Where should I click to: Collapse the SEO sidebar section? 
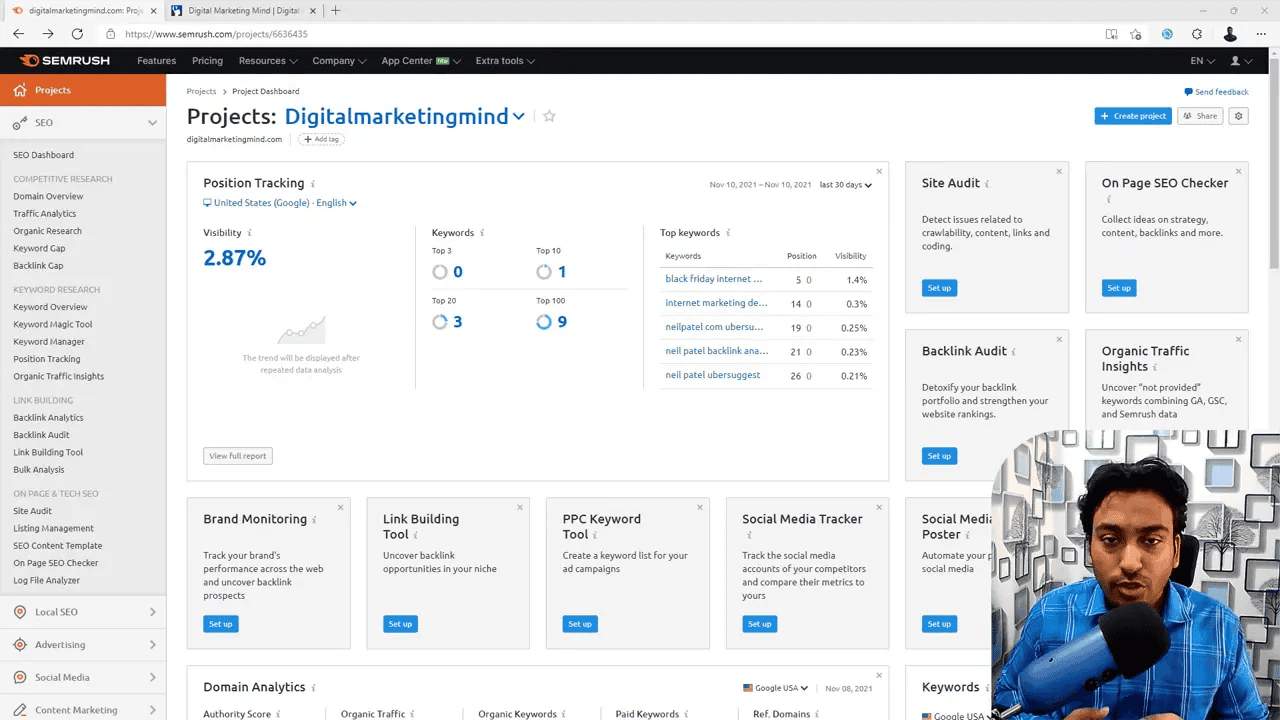coord(151,122)
